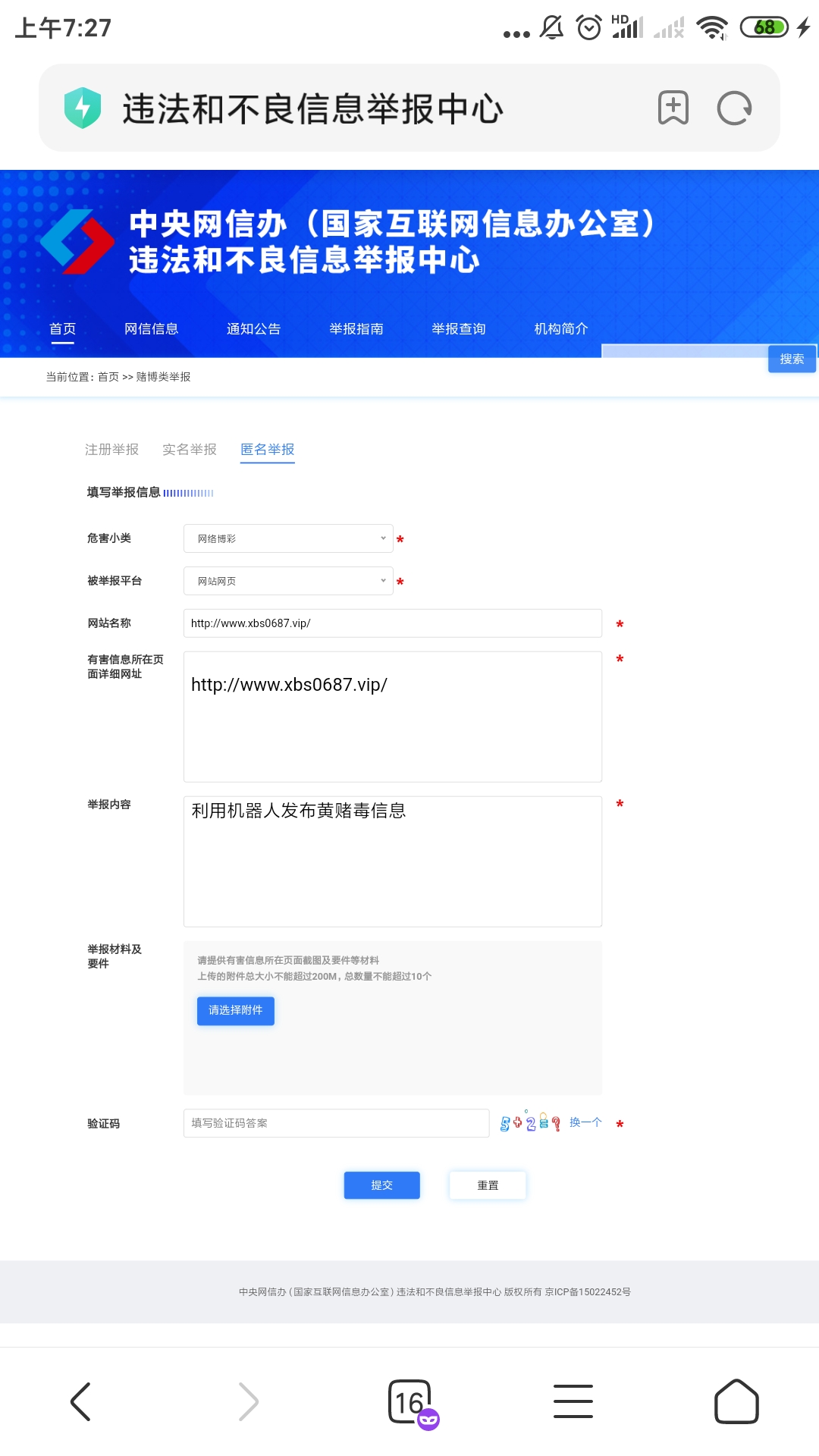Image resolution: width=819 pixels, height=1456 pixels.
Task: Select the 匿名举报 tab
Action: coord(268,450)
